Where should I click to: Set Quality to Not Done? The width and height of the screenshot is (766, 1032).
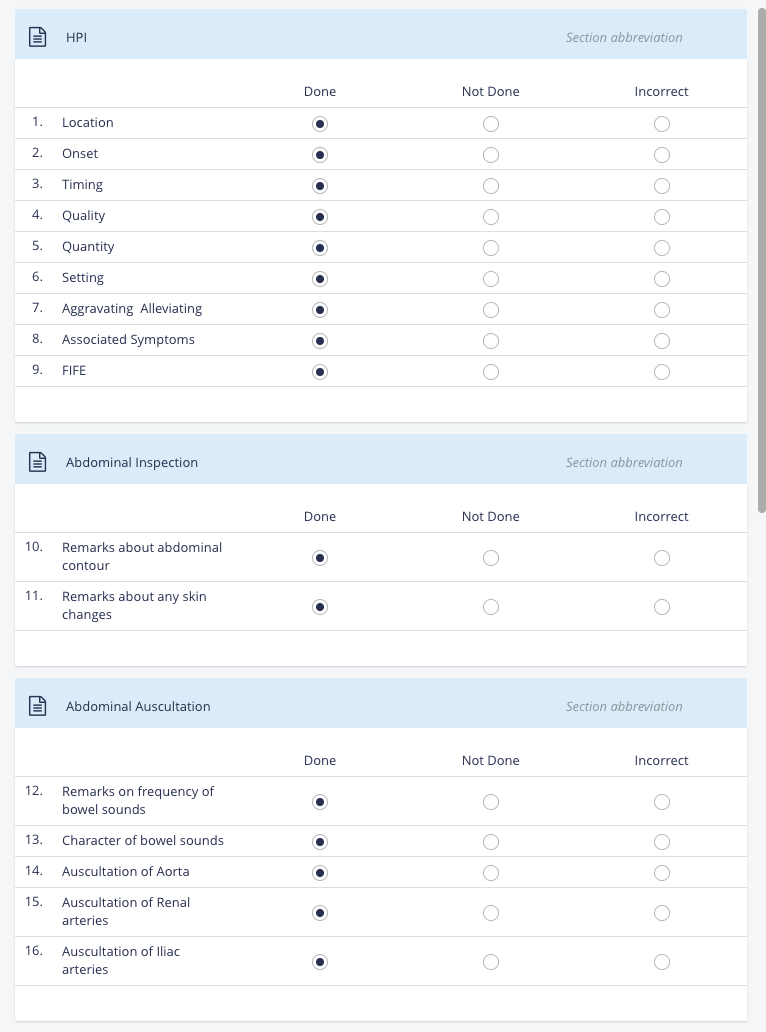491,217
